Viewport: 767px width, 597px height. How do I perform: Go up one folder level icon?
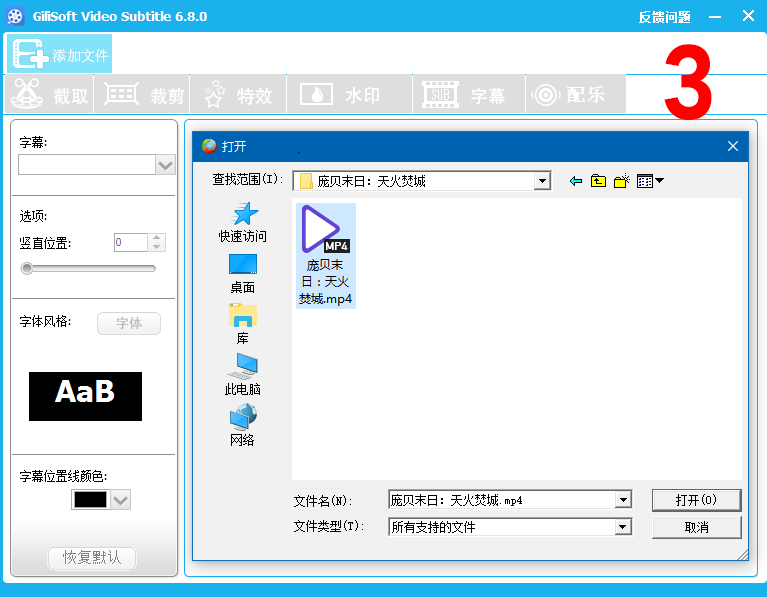[x=598, y=181]
